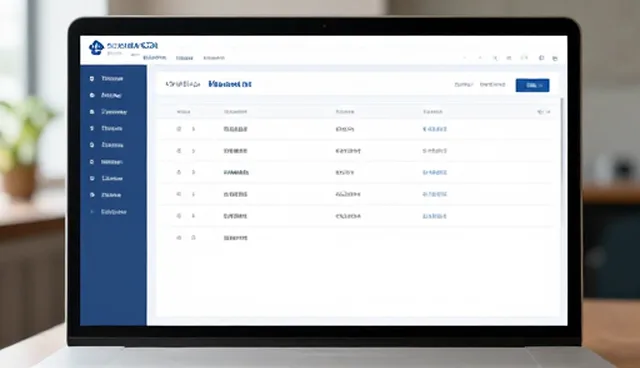Expand the sixth table row with its chevron
This screenshot has height=368, width=640.
point(193,237)
